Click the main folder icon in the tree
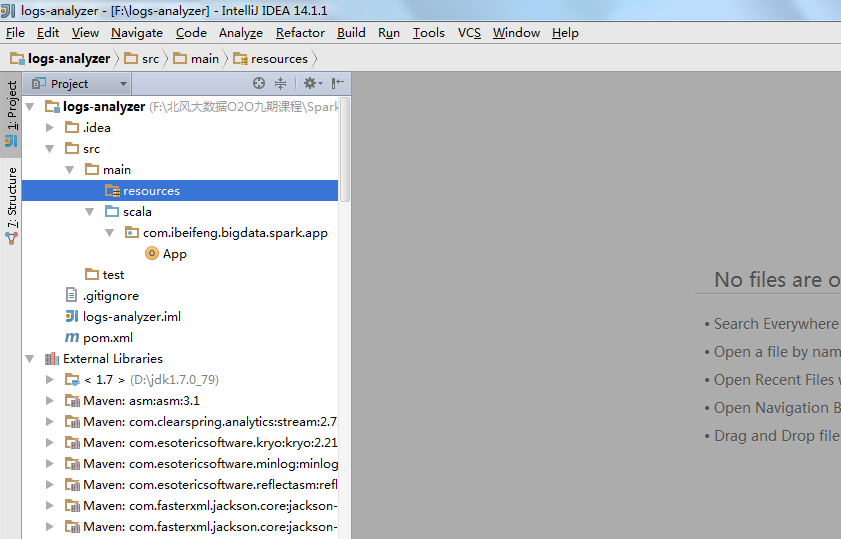Image resolution: width=841 pixels, height=539 pixels. (x=92, y=169)
